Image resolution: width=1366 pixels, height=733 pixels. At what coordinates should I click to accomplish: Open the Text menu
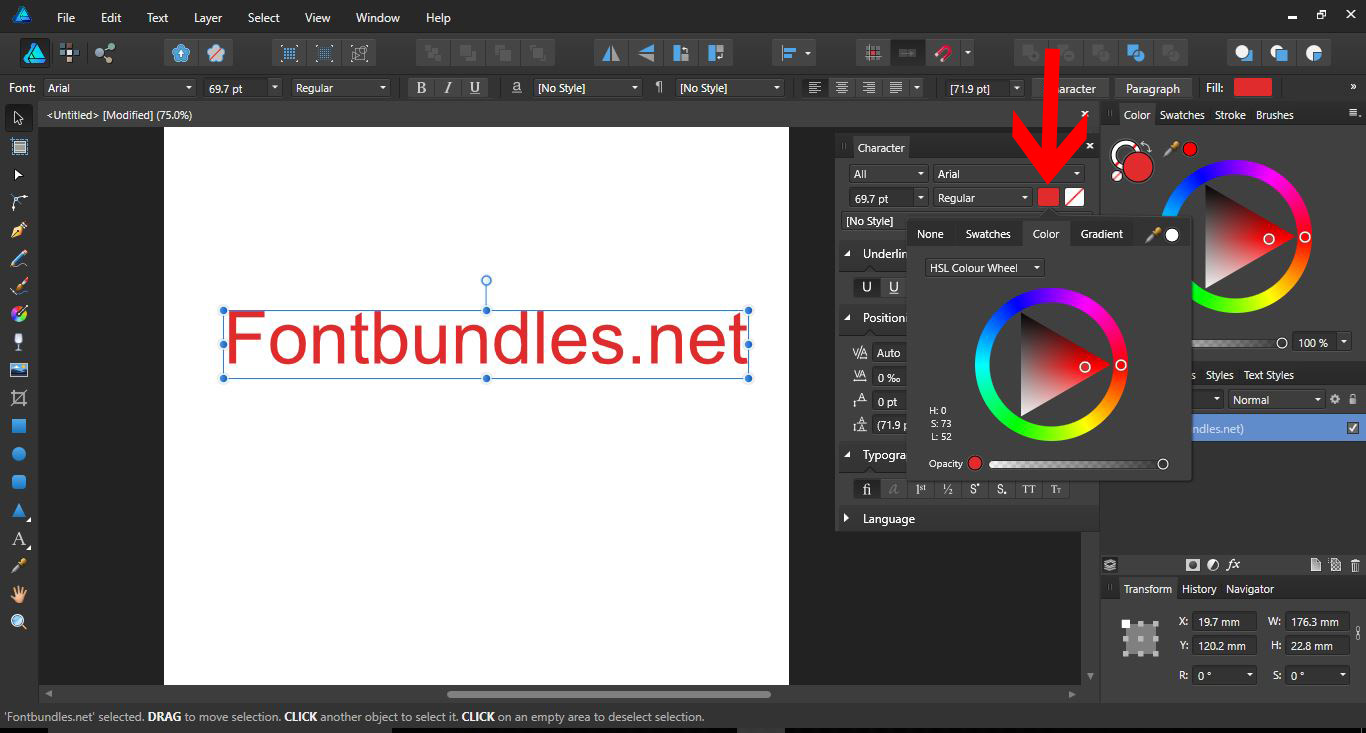(157, 17)
